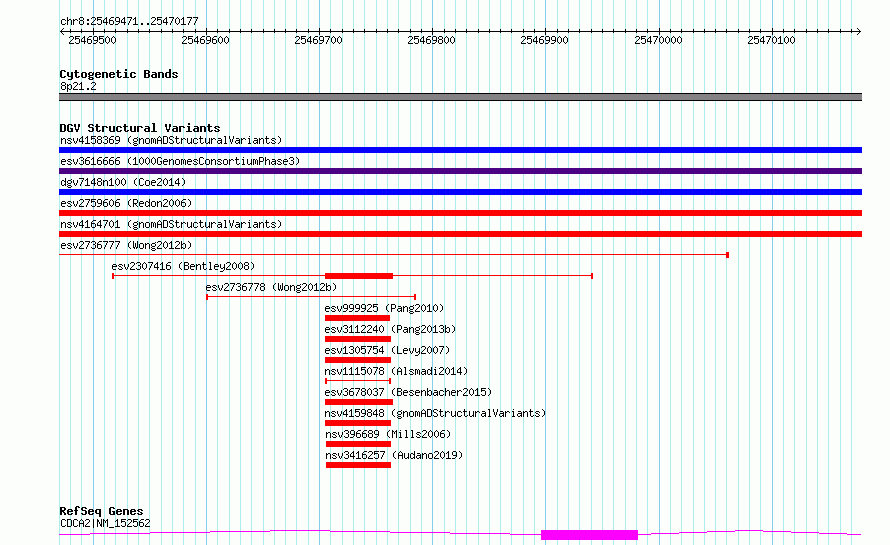This screenshot has height=545, width=890.
Task: Click the blue bar of dgv7148n100
Action: click(x=460, y=192)
